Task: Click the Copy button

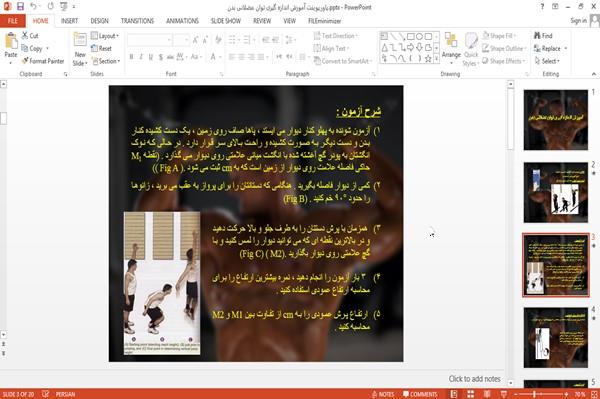Action: 31,49
